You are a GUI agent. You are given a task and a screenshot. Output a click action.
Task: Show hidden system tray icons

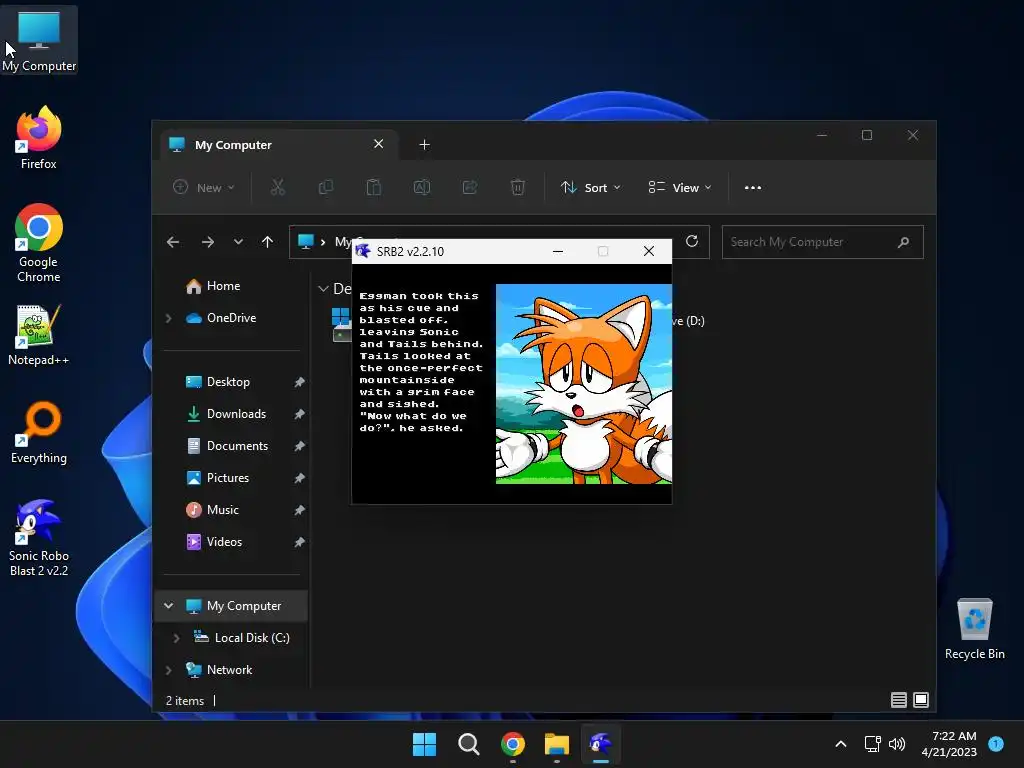coord(841,744)
